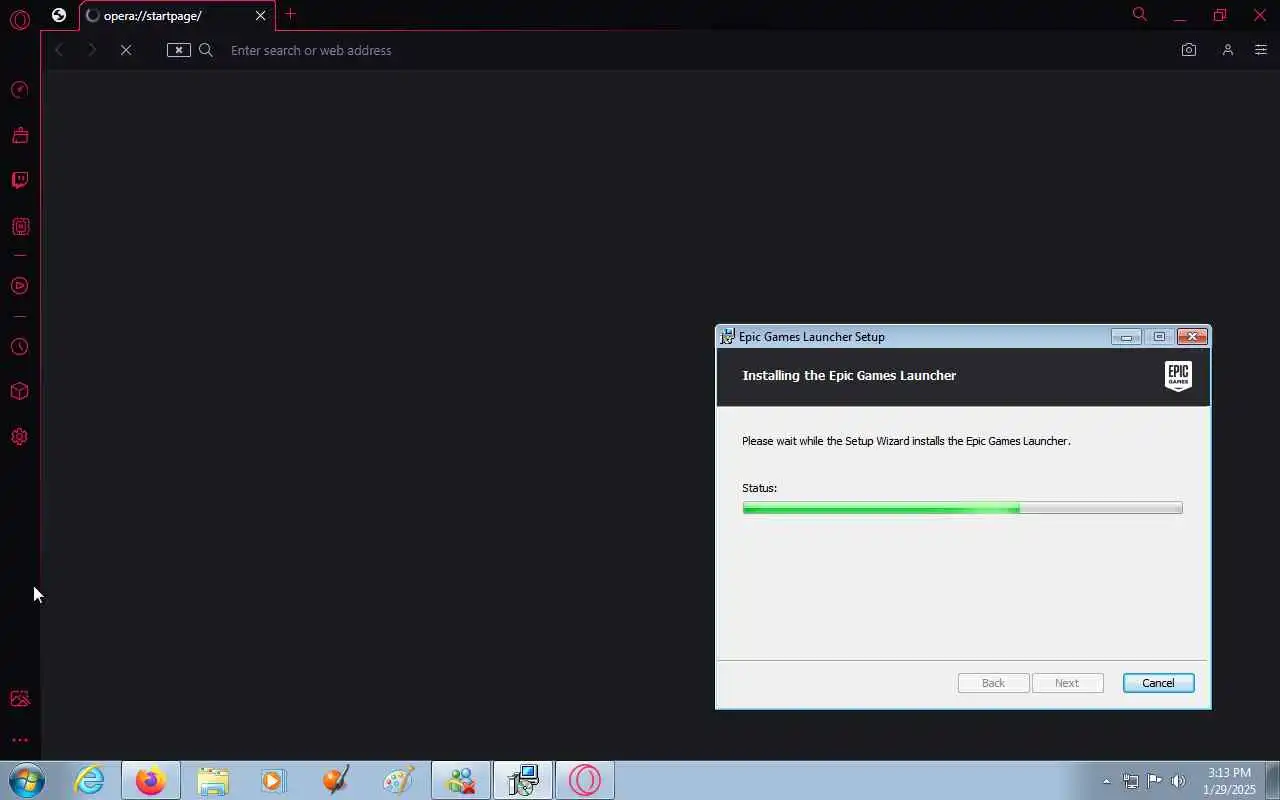Image resolution: width=1280 pixels, height=800 pixels.
Task: Open GX Corner bag icon in sidebar
Action: pos(19,135)
